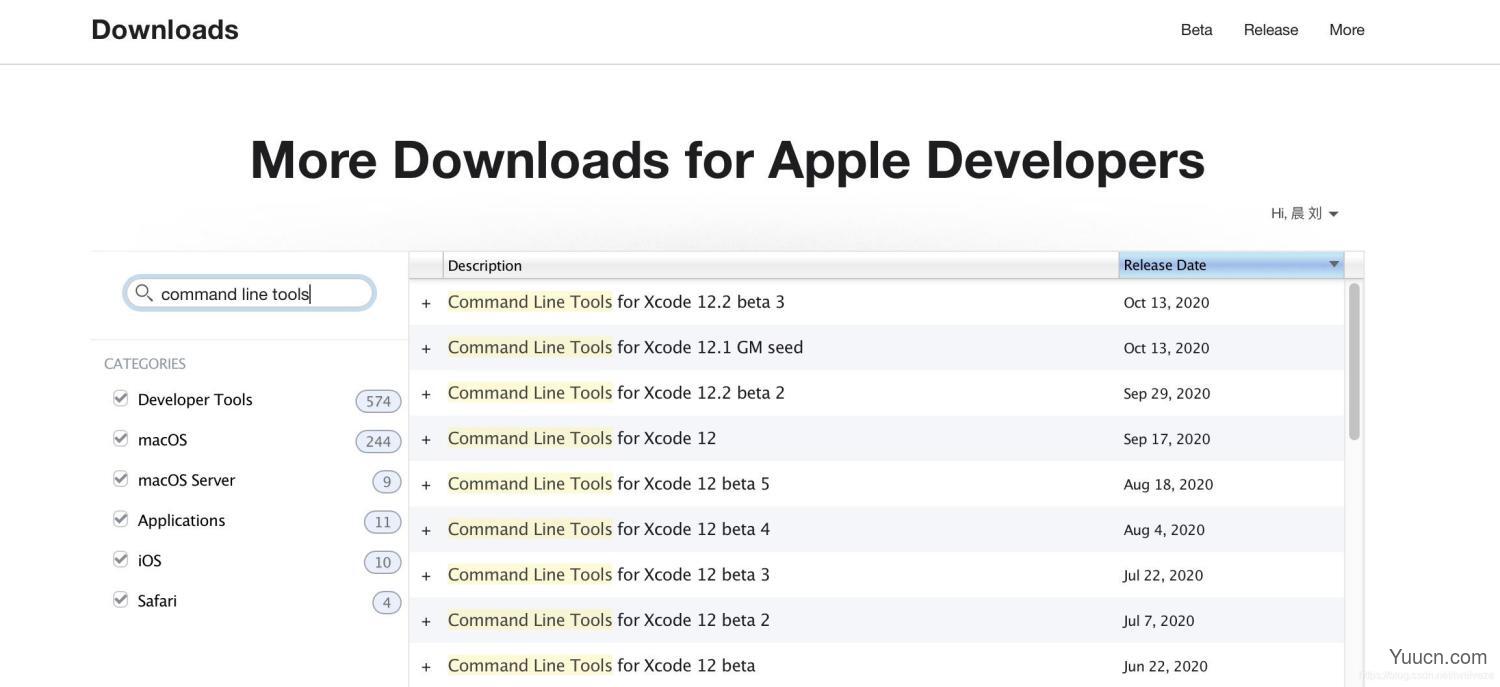Expand the Xcode 12.2 beta 2 row
The width and height of the screenshot is (1500, 687).
(x=426, y=394)
